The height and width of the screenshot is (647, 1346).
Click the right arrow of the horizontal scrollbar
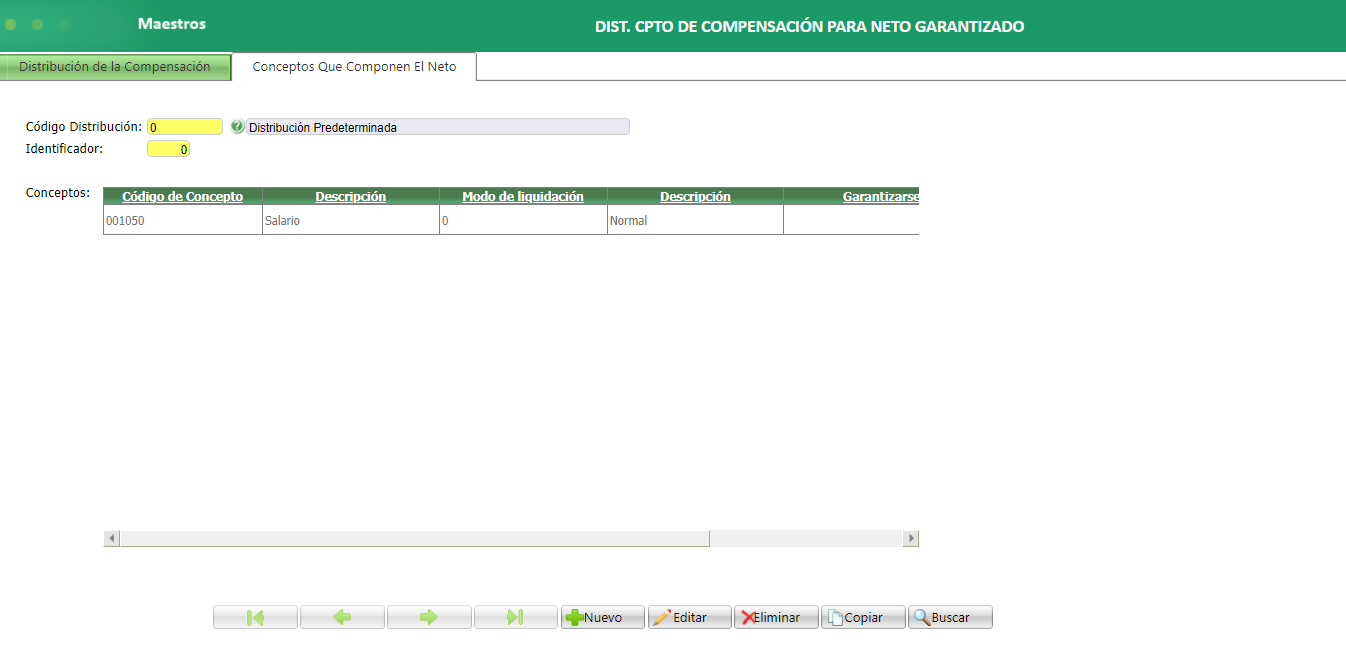[x=909, y=538]
